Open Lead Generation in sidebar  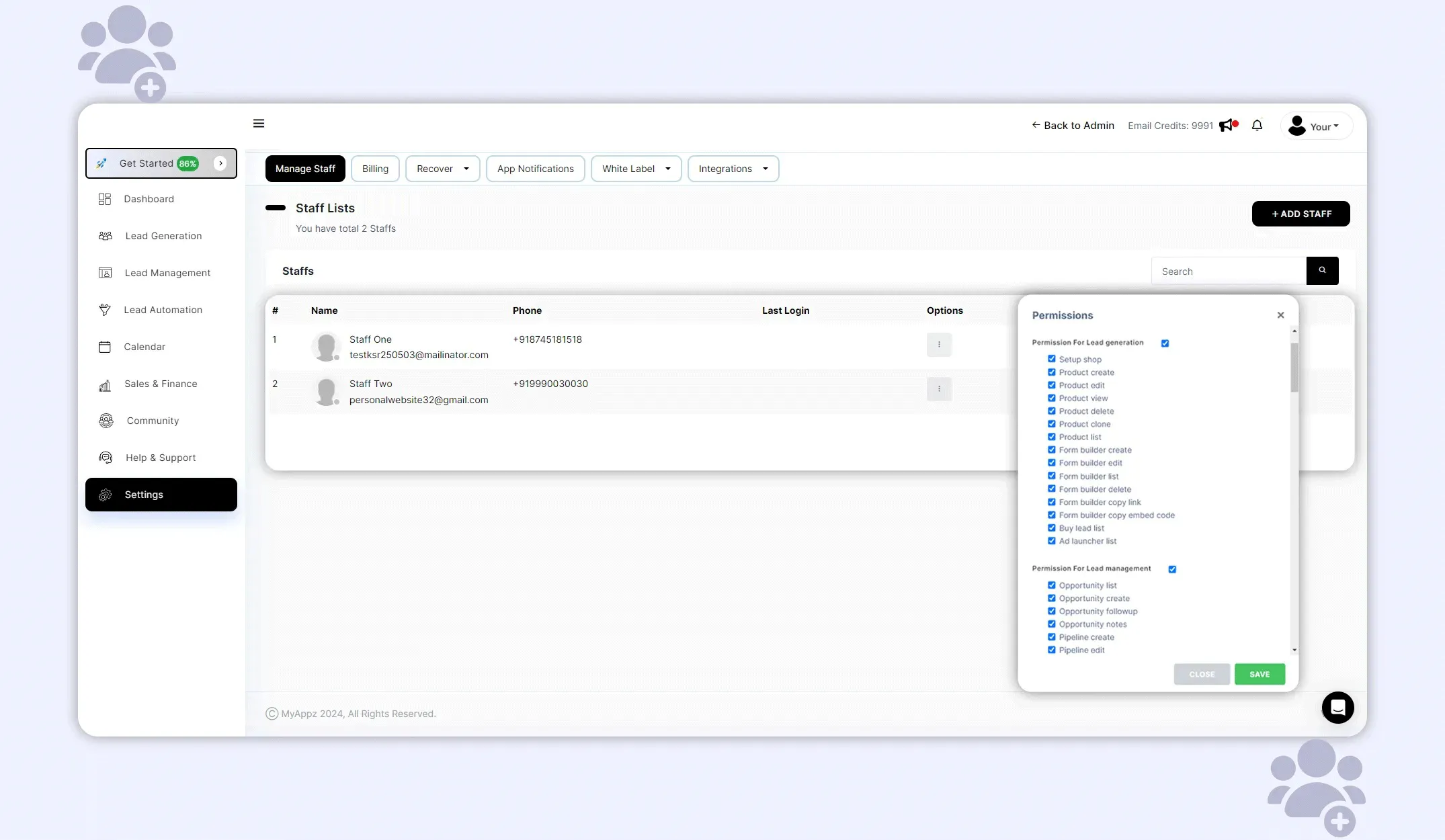161,236
